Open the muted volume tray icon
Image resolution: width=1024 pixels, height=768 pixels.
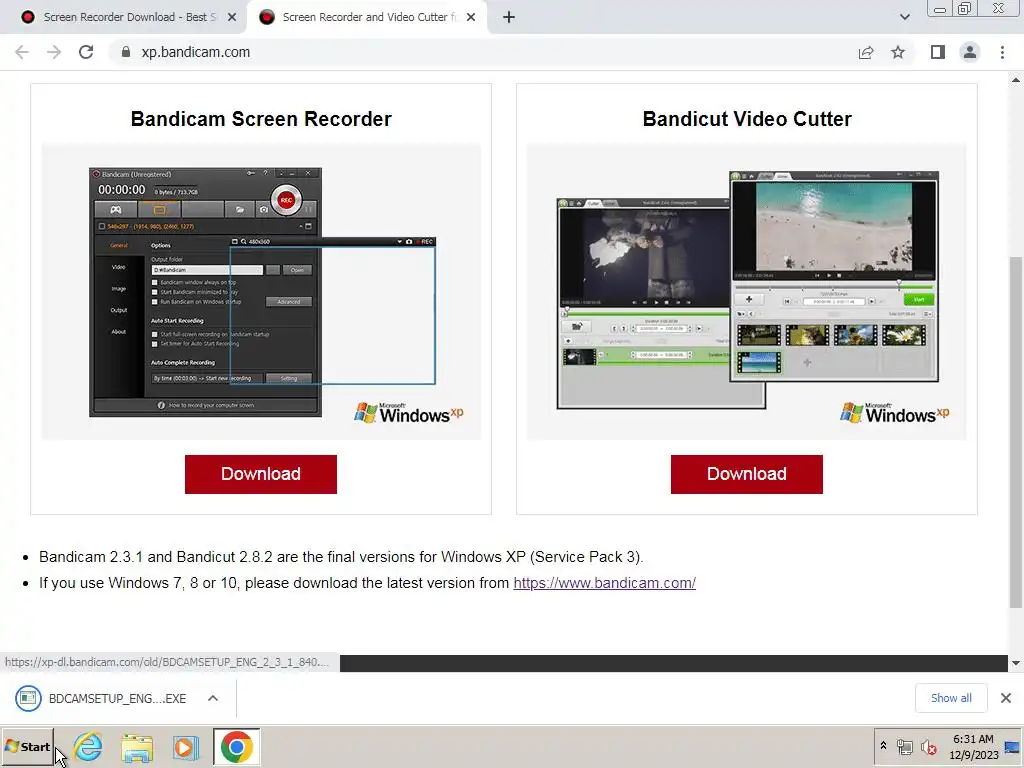coord(928,747)
